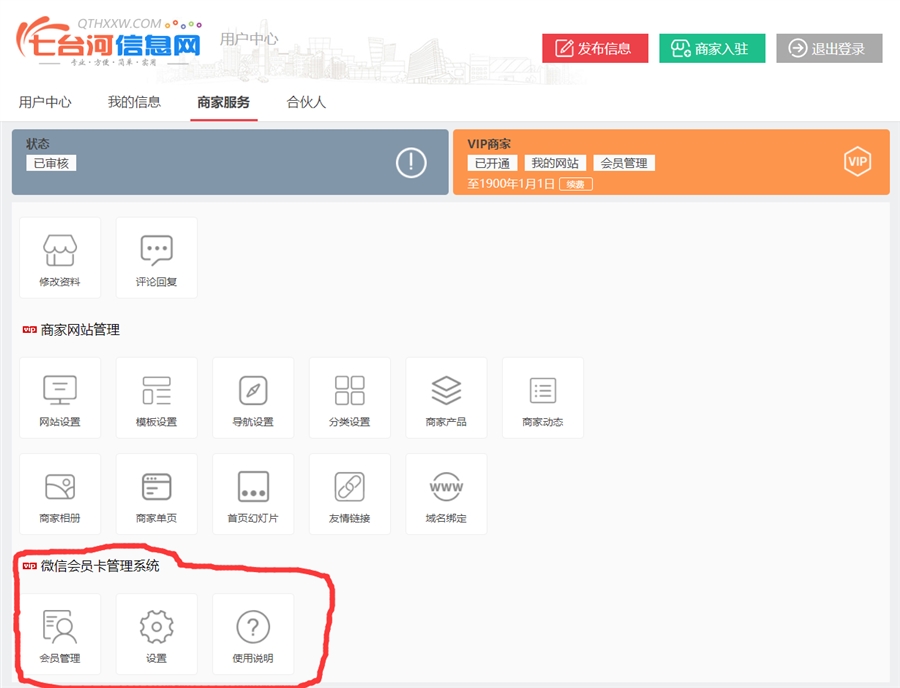Open the 修改资料 store icon
This screenshot has height=688, width=900.
[60, 250]
